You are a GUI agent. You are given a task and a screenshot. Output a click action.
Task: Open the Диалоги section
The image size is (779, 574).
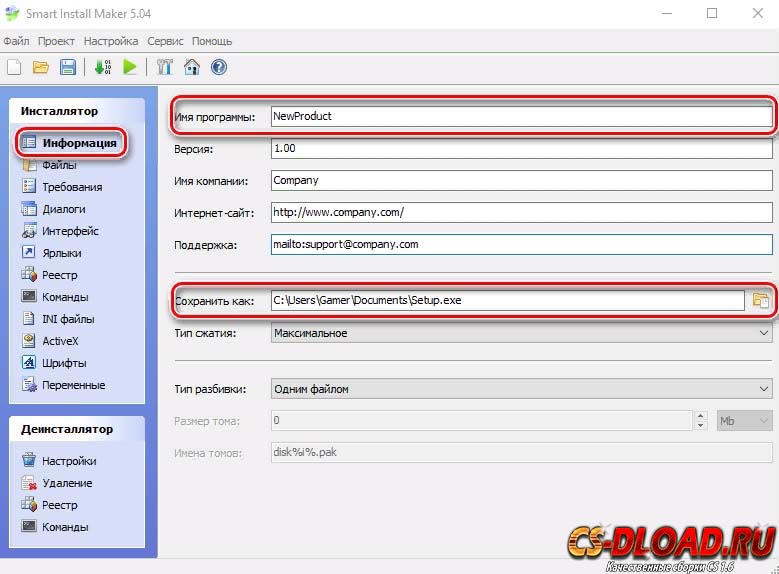(x=54, y=209)
